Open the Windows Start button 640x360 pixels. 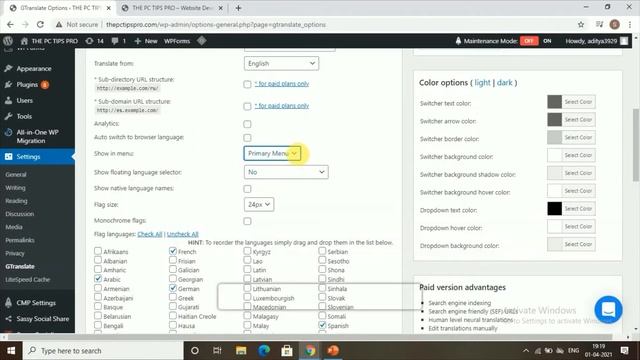click(x=11, y=351)
